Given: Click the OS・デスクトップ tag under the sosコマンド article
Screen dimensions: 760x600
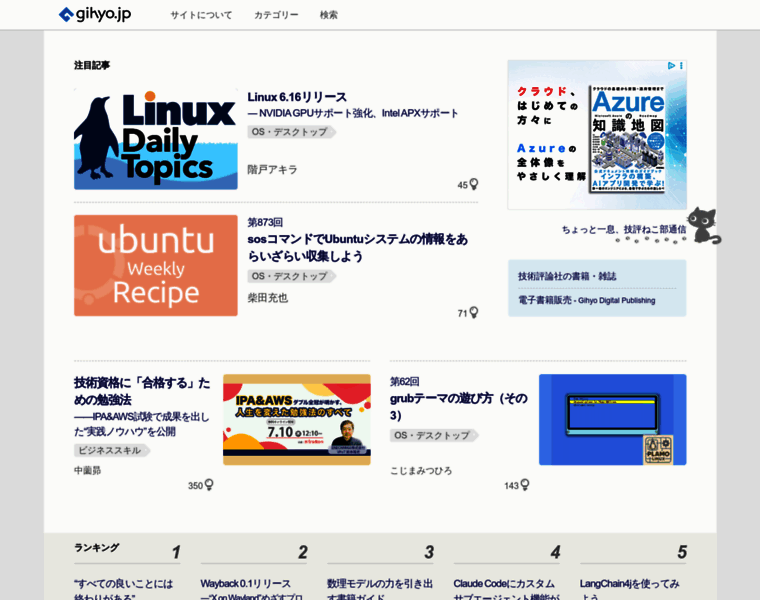Looking at the screenshot, I should click(x=291, y=276).
